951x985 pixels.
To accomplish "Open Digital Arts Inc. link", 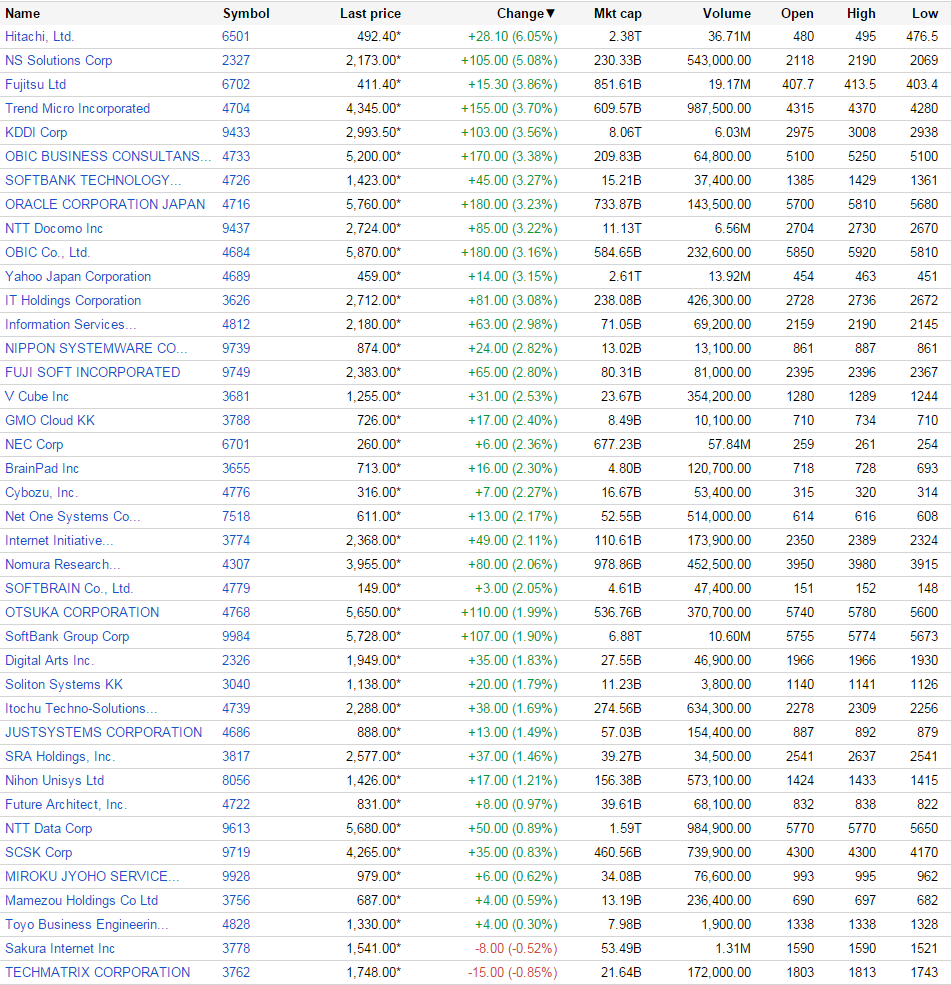I will (50, 660).
